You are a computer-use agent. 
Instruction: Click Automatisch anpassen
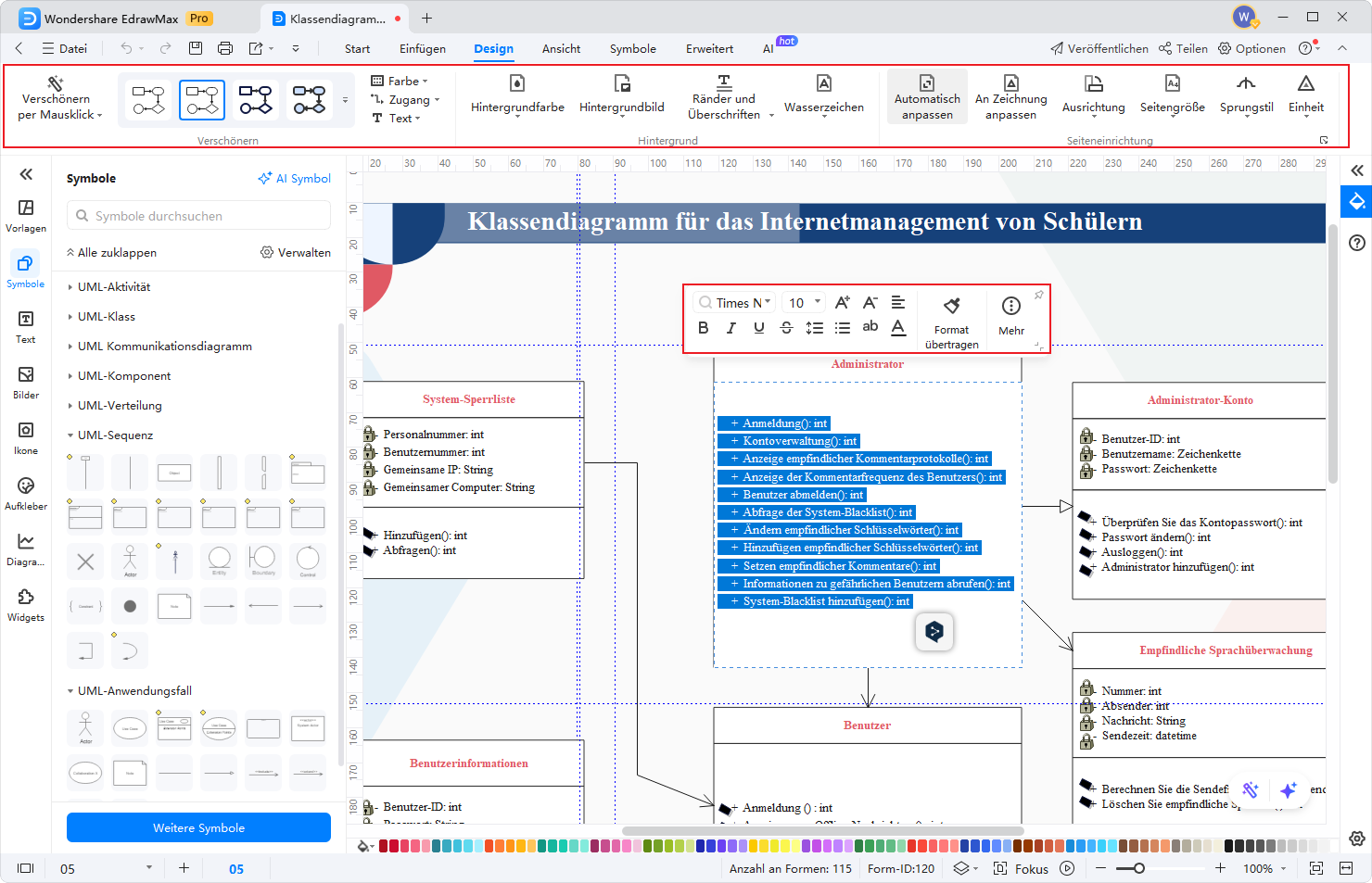click(x=927, y=96)
